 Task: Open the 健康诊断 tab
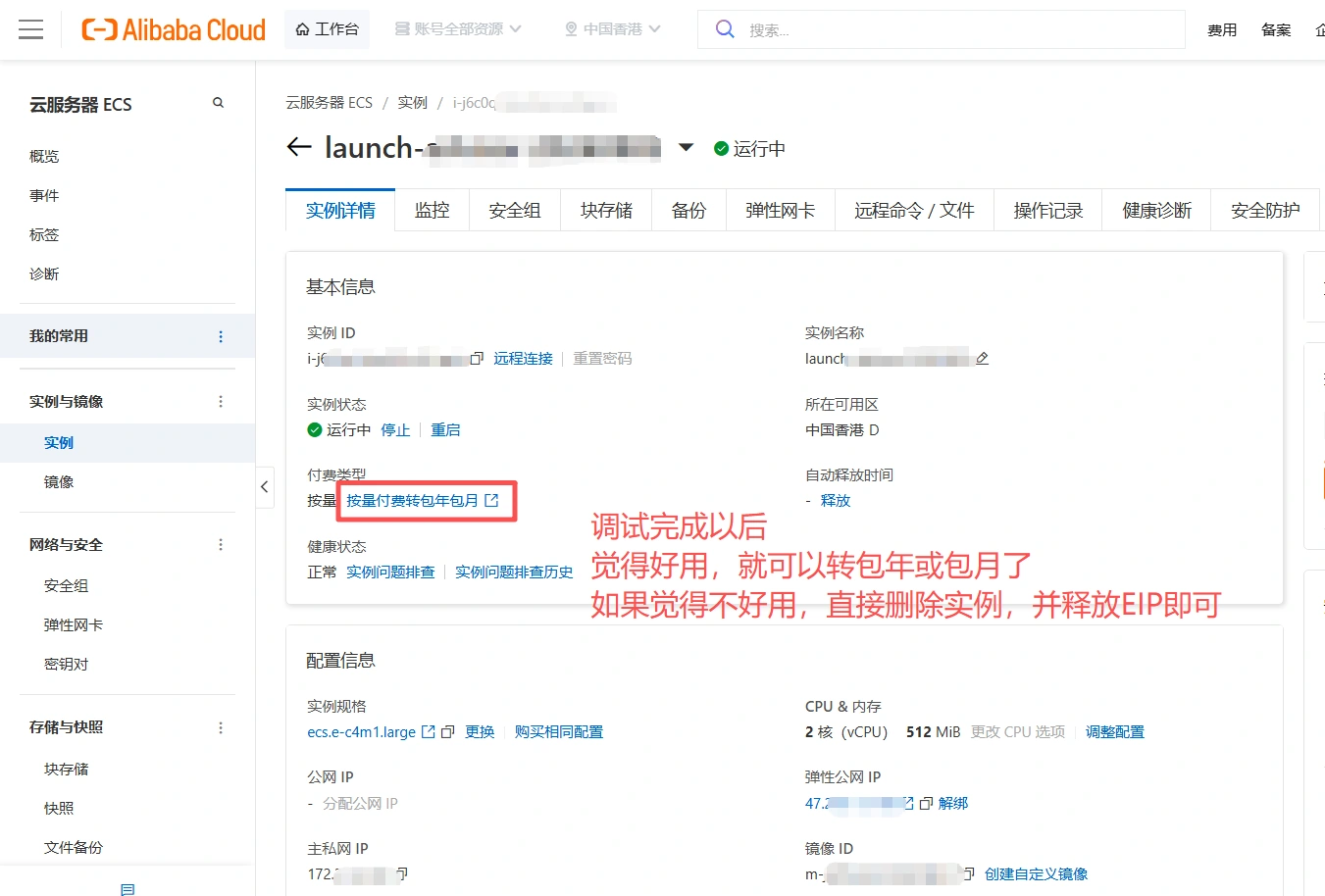coord(1157,210)
